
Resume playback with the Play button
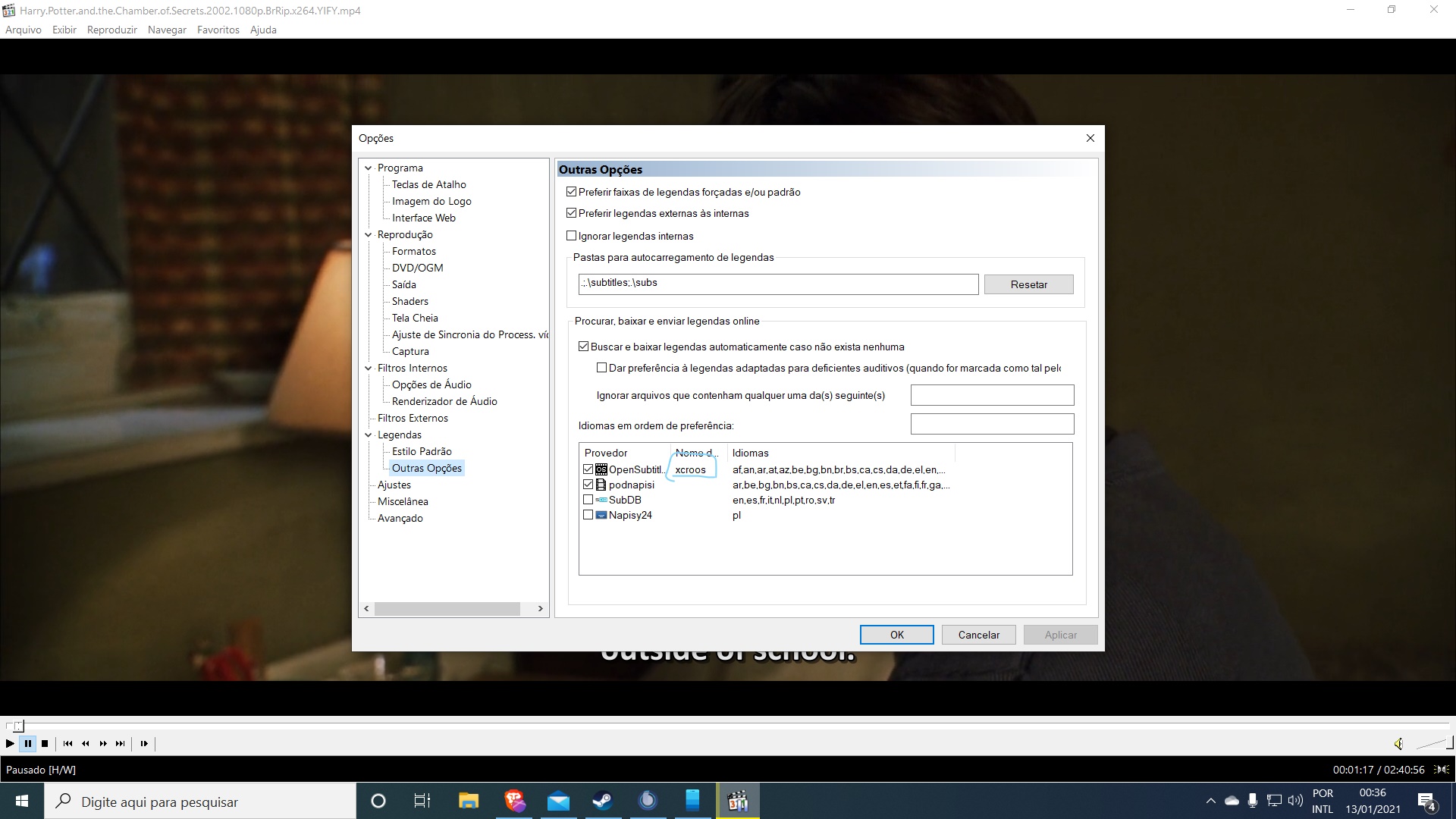click(10, 744)
